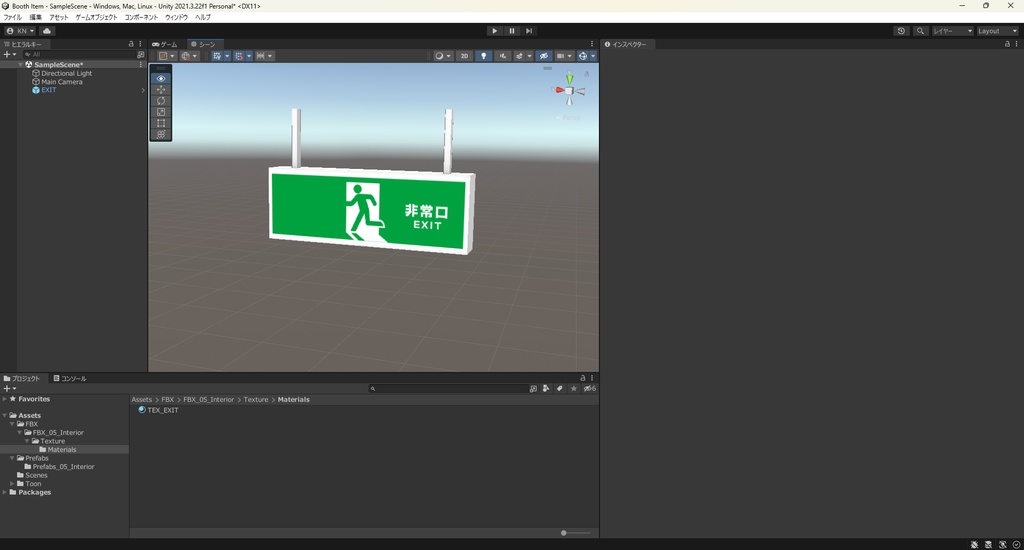Viewport: 1024px width, 550px height.
Task: Toggle the Gizmos button
Action: pyautogui.click(x=583, y=56)
